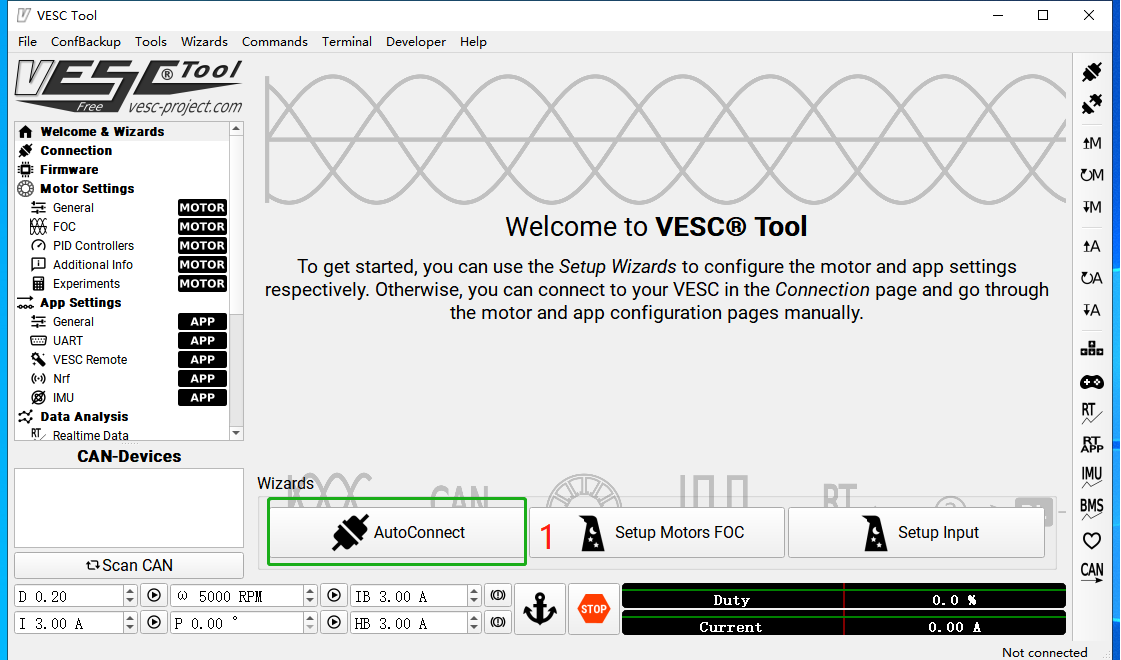This screenshot has width=1121, height=660.
Task: Click the Scan CAN button
Action: pos(129,565)
